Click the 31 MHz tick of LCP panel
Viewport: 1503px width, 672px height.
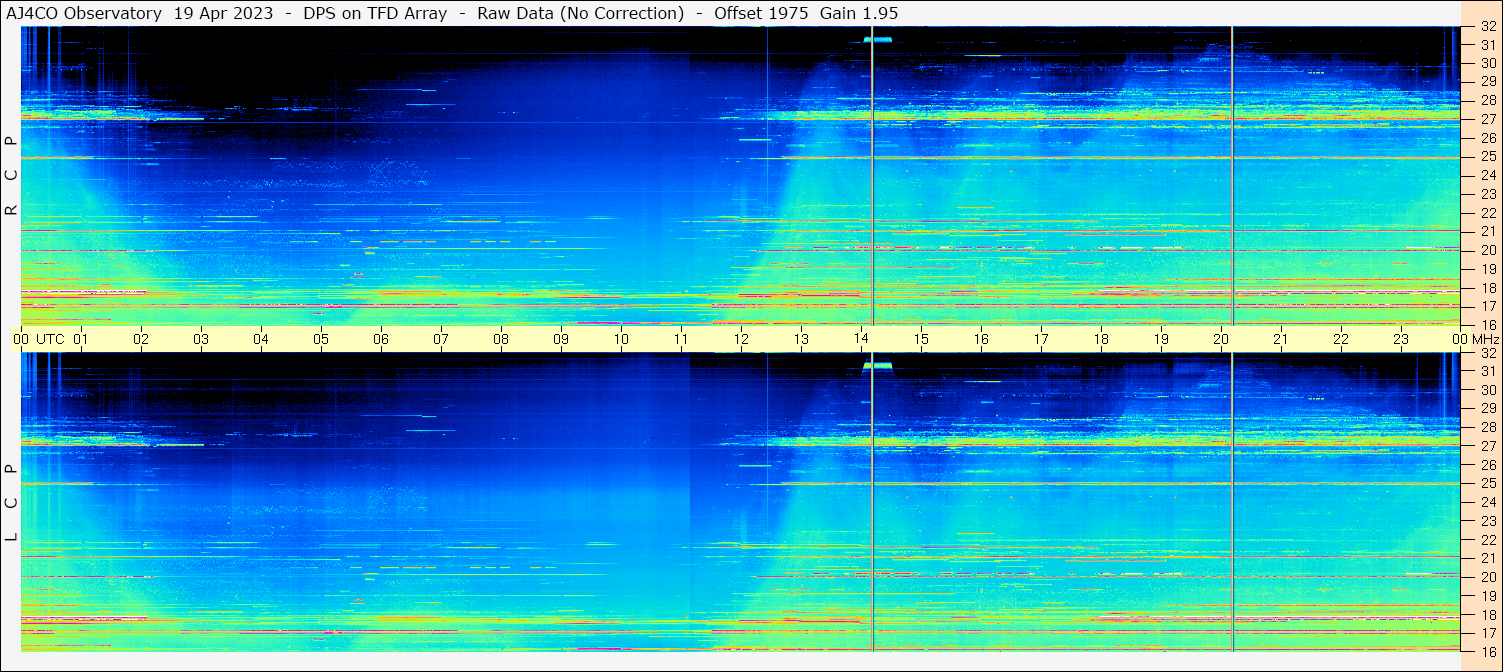[1488, 371]
